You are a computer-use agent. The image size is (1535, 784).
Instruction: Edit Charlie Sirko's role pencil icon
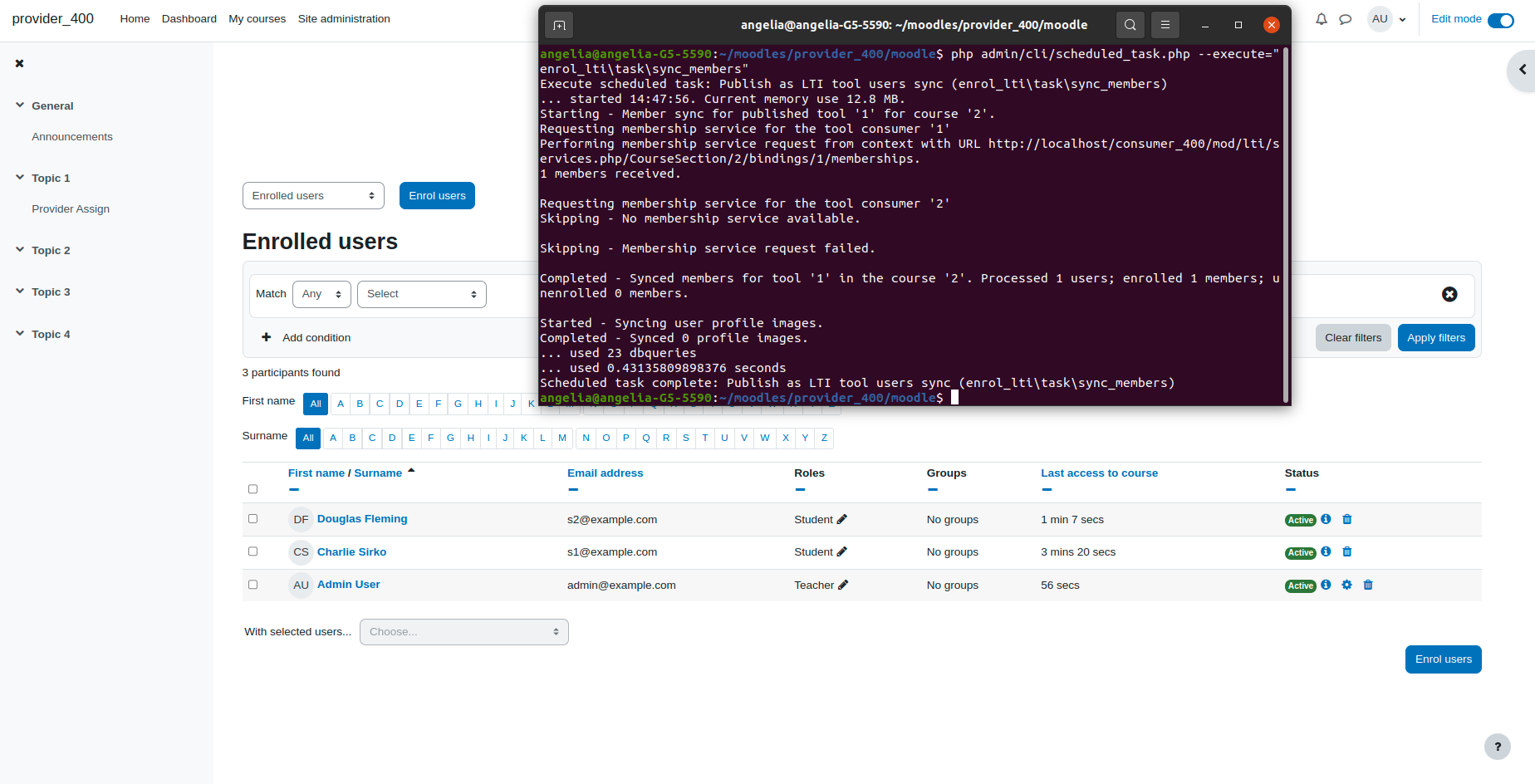click(842, 551)
